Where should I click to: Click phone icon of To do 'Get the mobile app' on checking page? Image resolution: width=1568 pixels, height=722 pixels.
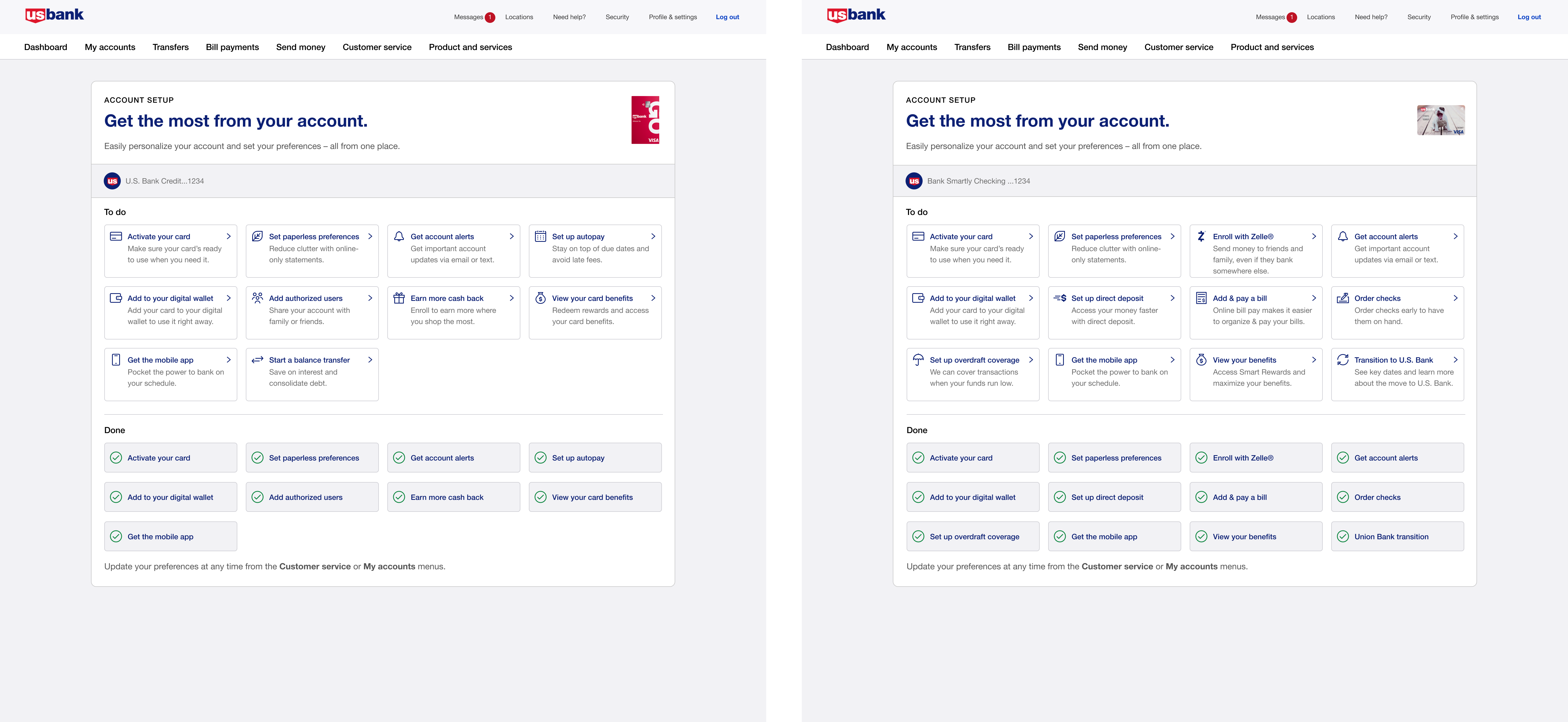(x=1060, y=360)
